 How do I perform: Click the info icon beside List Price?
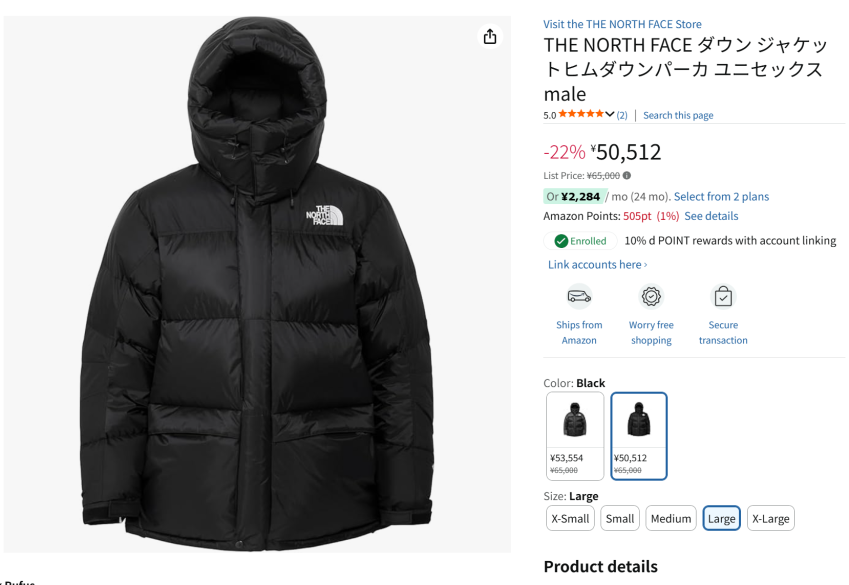(627, 175)
